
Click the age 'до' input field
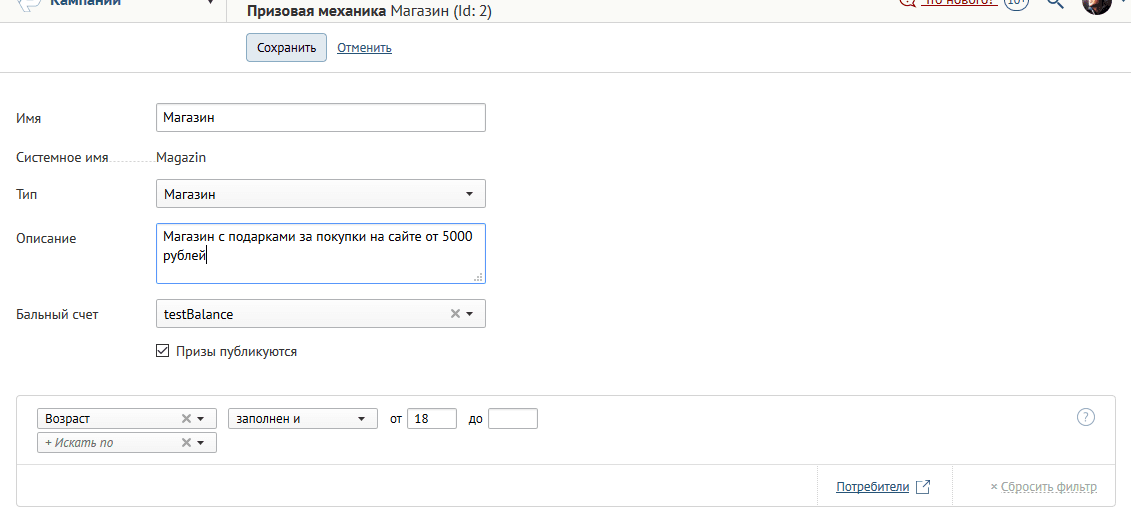pos(513,419)
